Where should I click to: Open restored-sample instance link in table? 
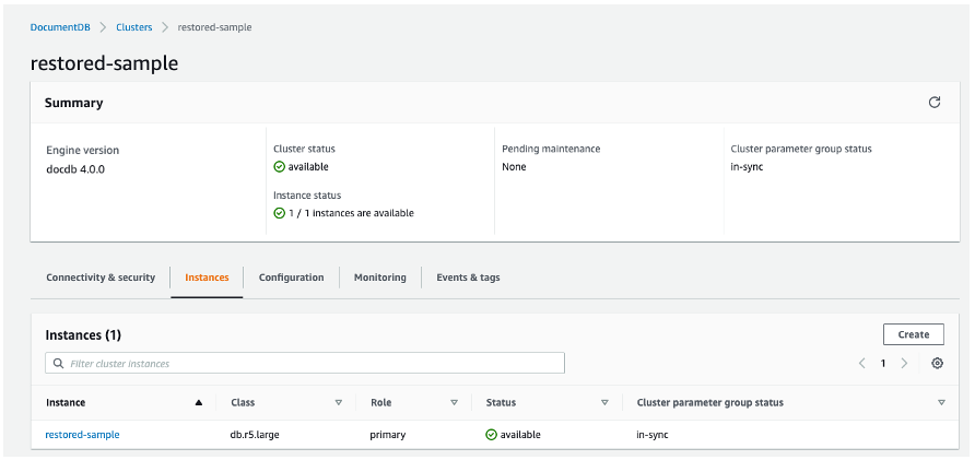click(82, 434)
